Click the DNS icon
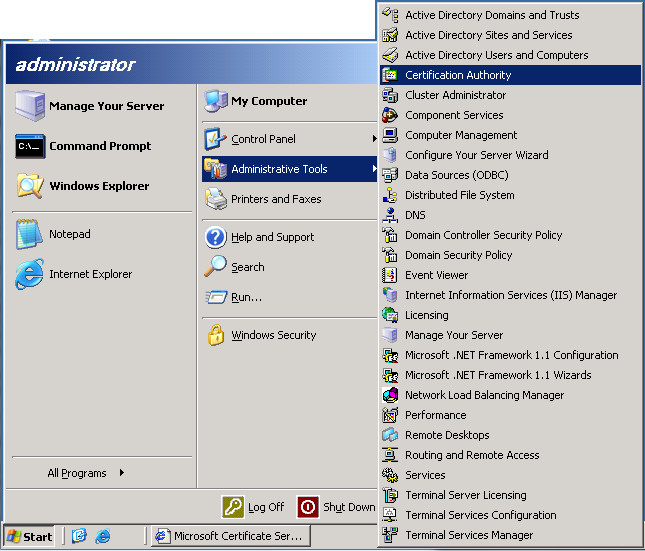The height and width of the screenshot is (551, 645). coord(390,215)
